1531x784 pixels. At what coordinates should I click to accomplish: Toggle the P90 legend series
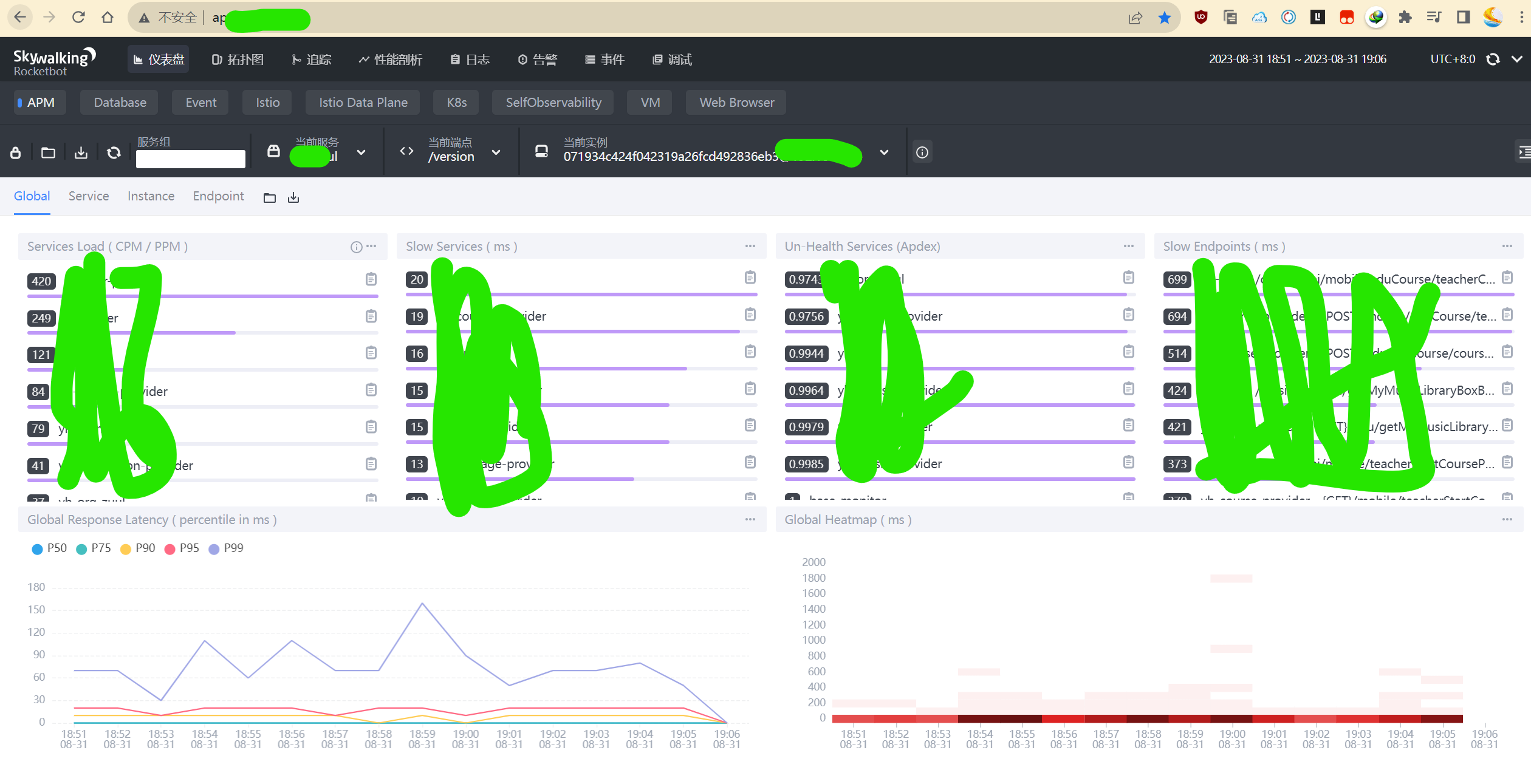(x=137, y=548)
